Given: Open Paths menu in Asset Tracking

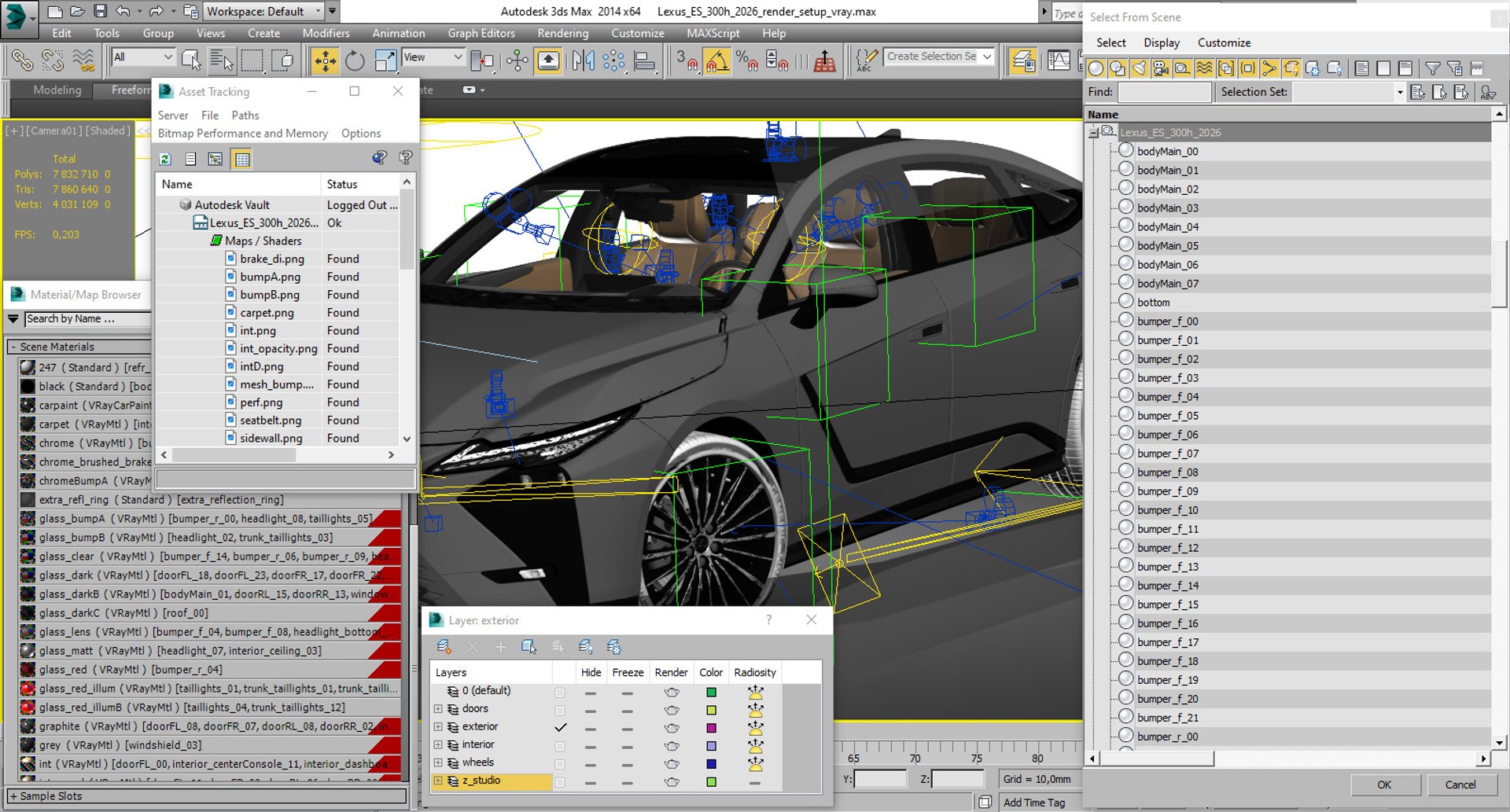Looking at the screenshot, I should [245, 115].
